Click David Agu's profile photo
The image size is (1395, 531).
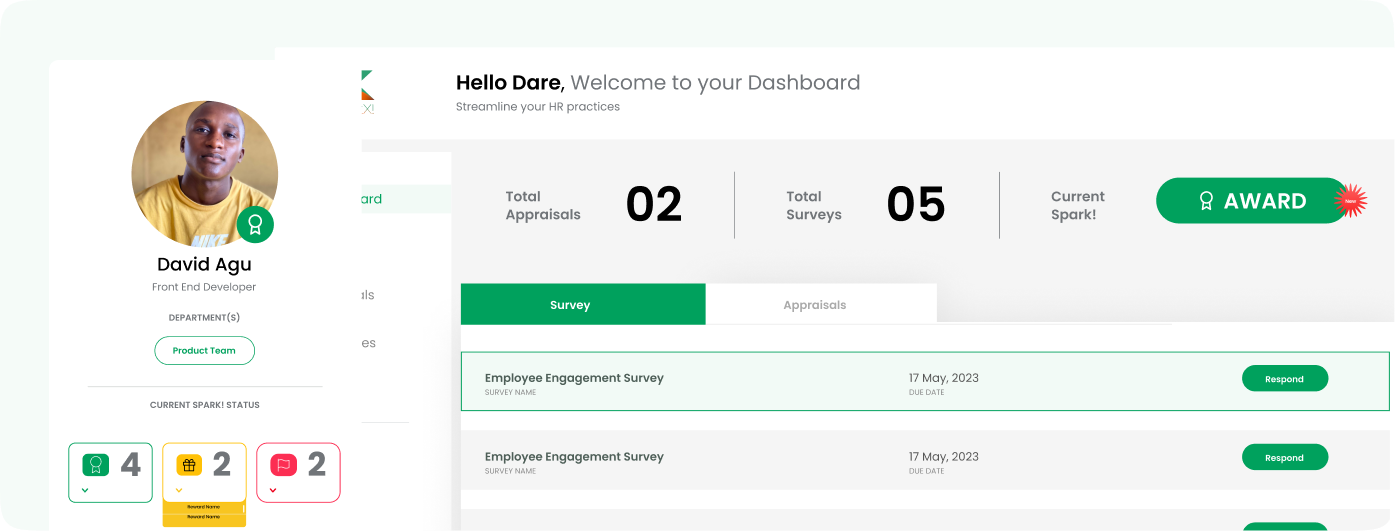point(204,173)
